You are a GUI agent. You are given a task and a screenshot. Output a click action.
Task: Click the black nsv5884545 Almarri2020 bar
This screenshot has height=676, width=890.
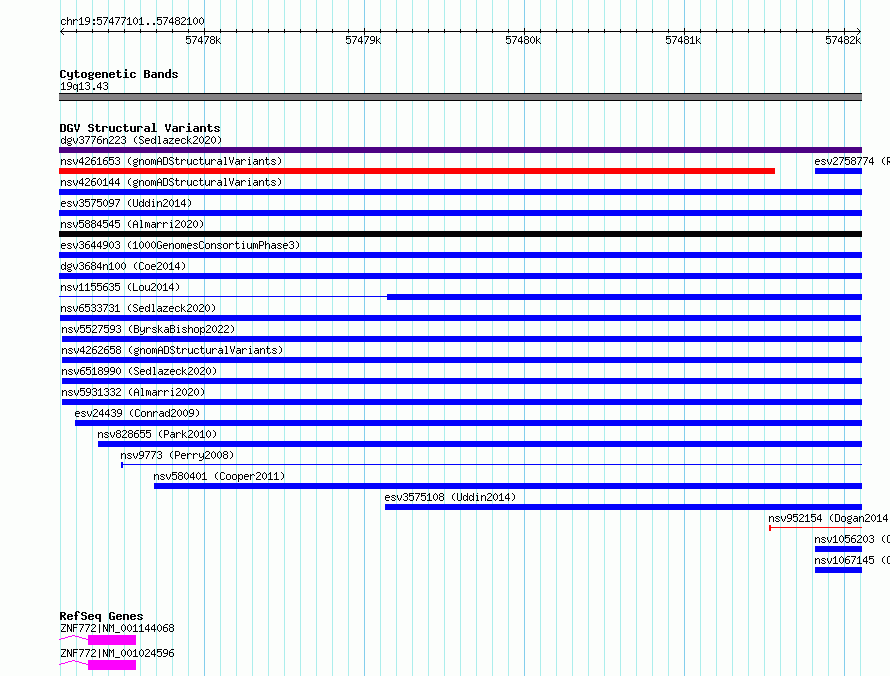[x=460, y=234]
